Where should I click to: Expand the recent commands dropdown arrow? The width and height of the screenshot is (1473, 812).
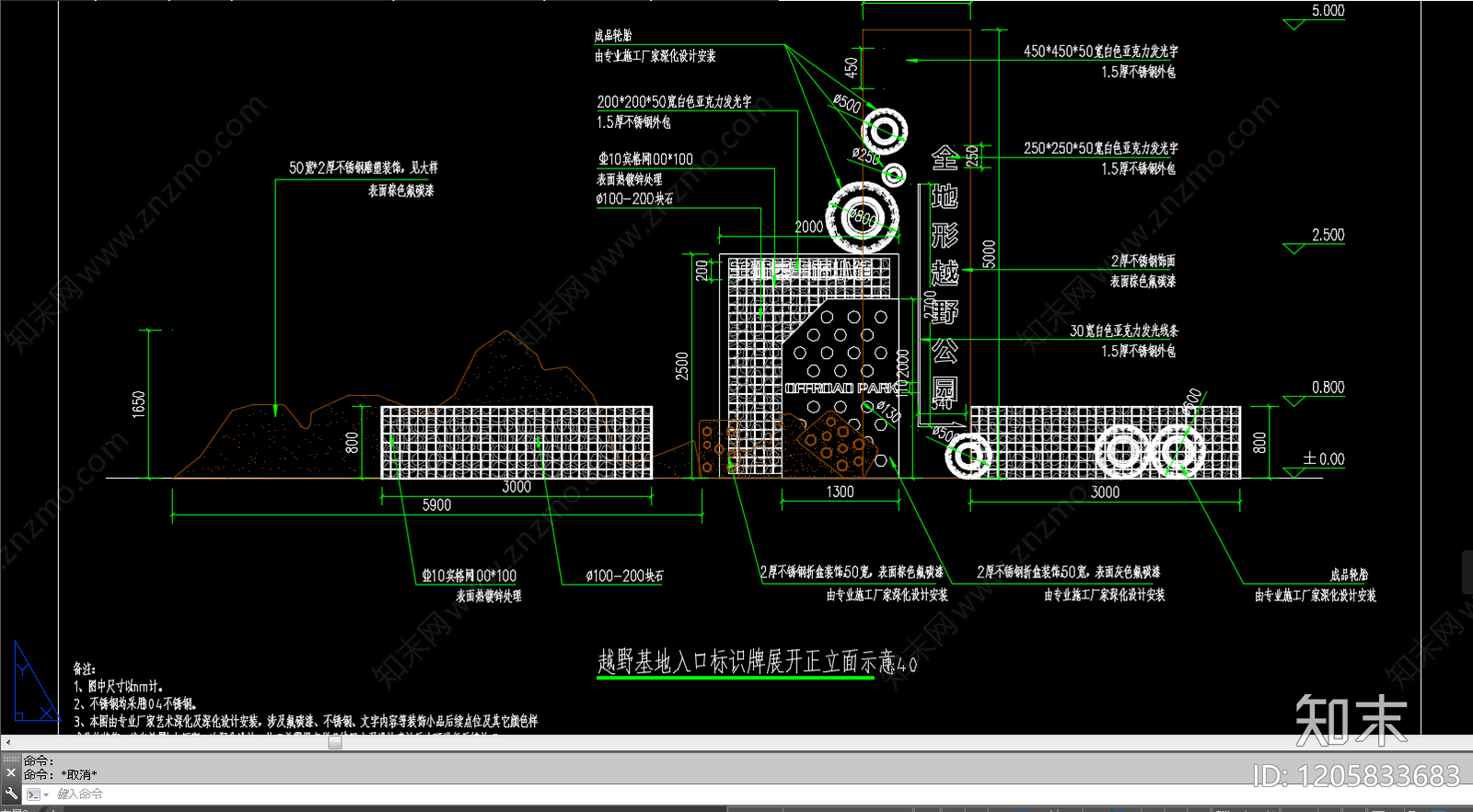[46, 795]
